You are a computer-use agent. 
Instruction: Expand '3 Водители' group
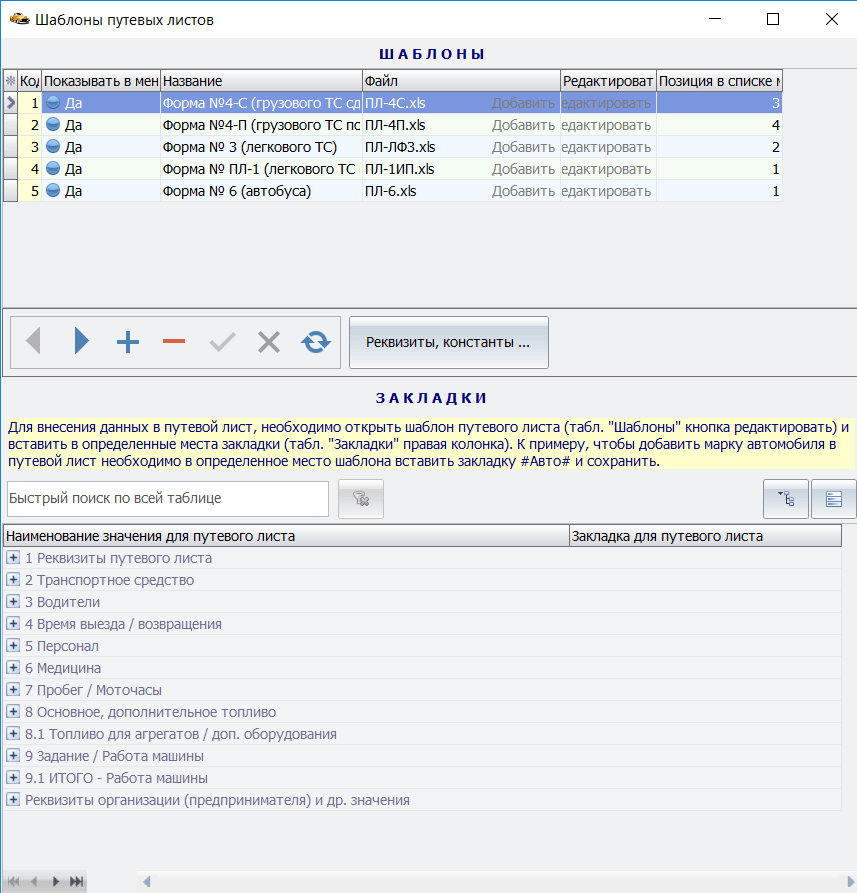click(13, 601)
